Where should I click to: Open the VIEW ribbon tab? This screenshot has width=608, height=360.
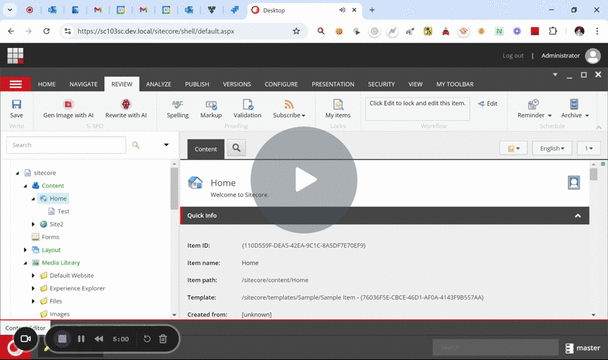415,84
